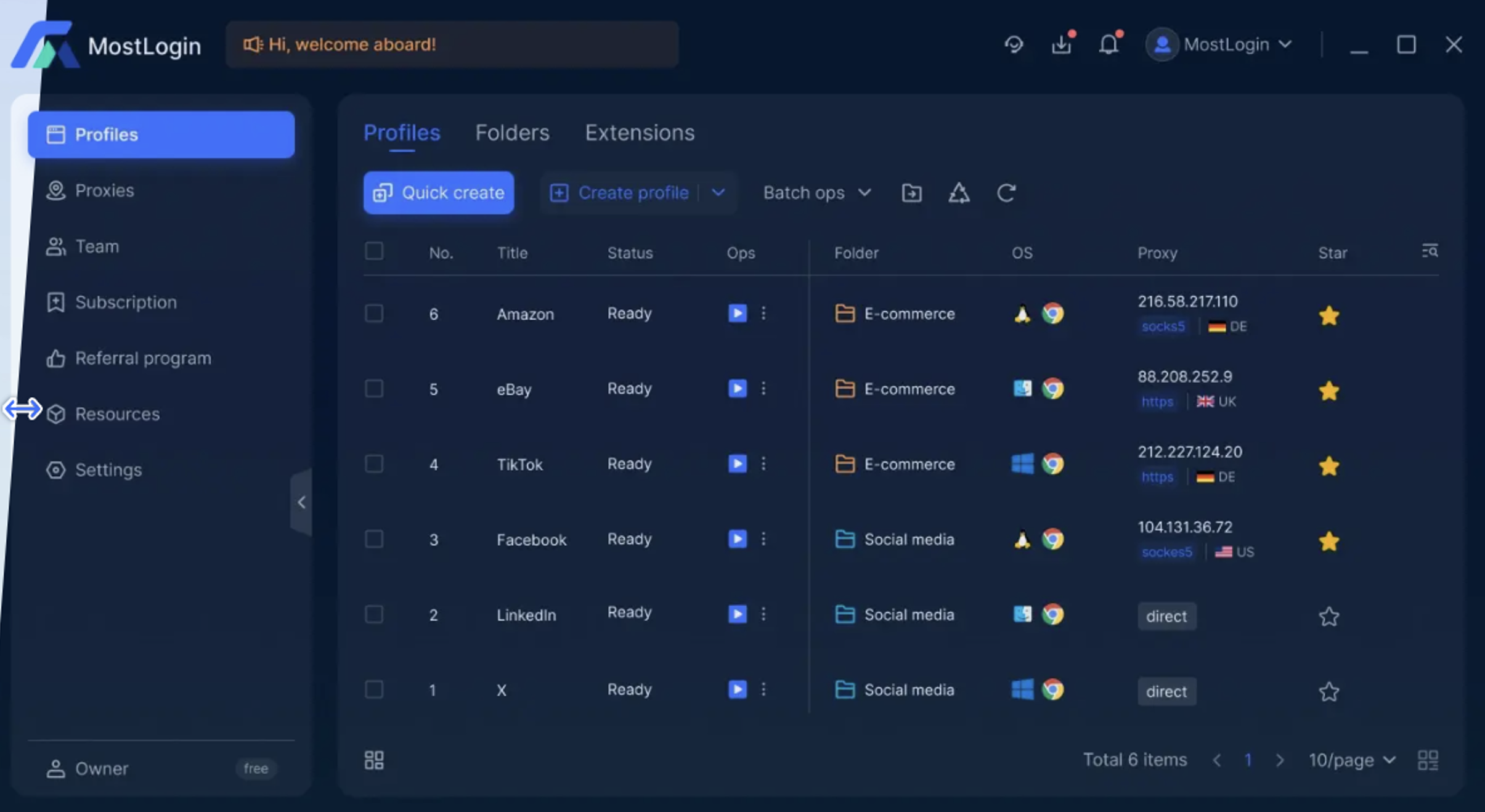Check the X profile checkbox

(x=374, y=689)
